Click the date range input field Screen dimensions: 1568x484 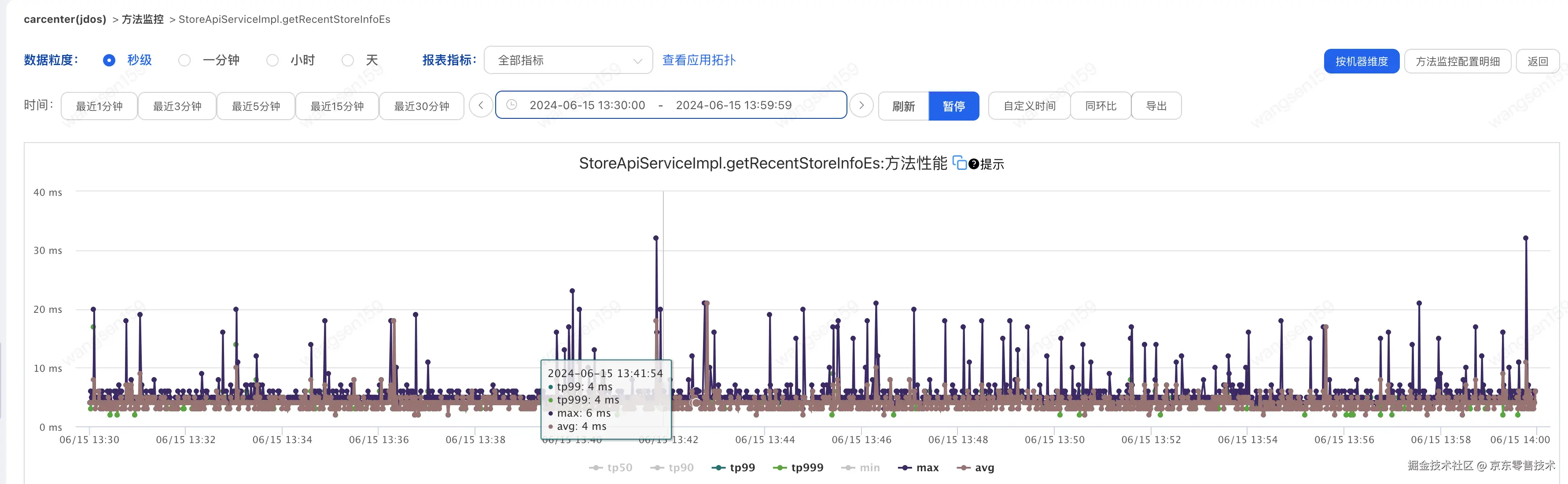[x=671, y=105]
